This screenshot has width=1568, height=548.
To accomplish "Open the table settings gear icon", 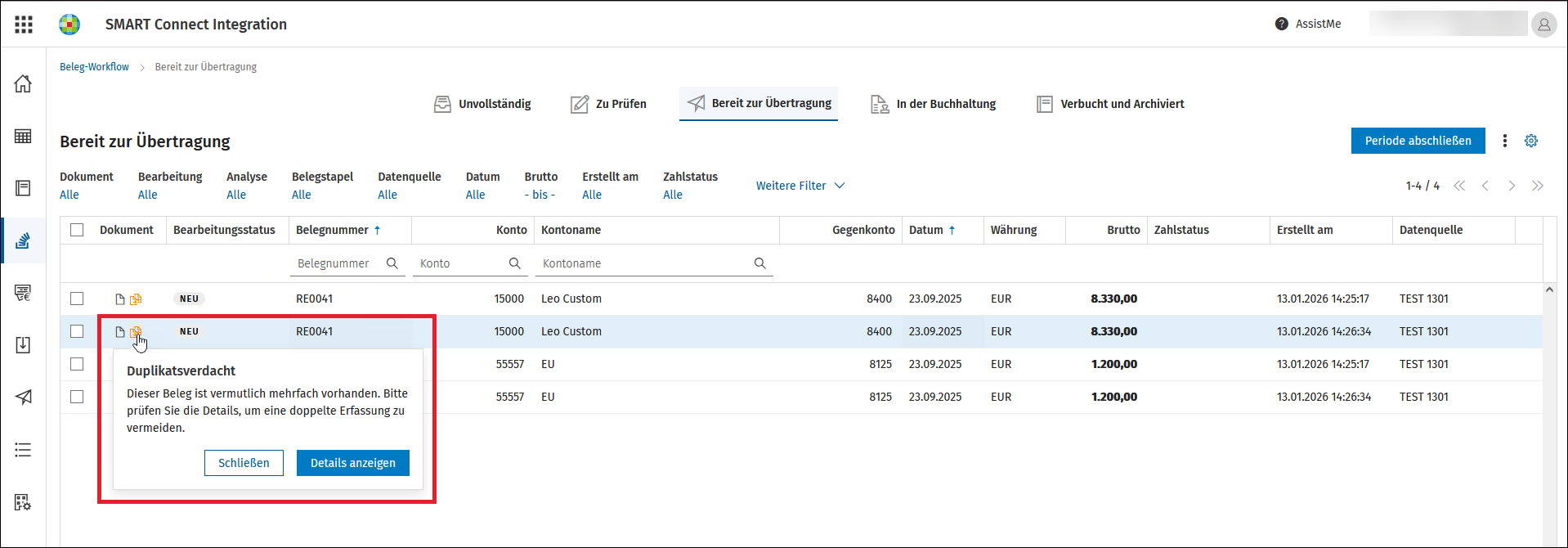I will (x=1531, y=141).
